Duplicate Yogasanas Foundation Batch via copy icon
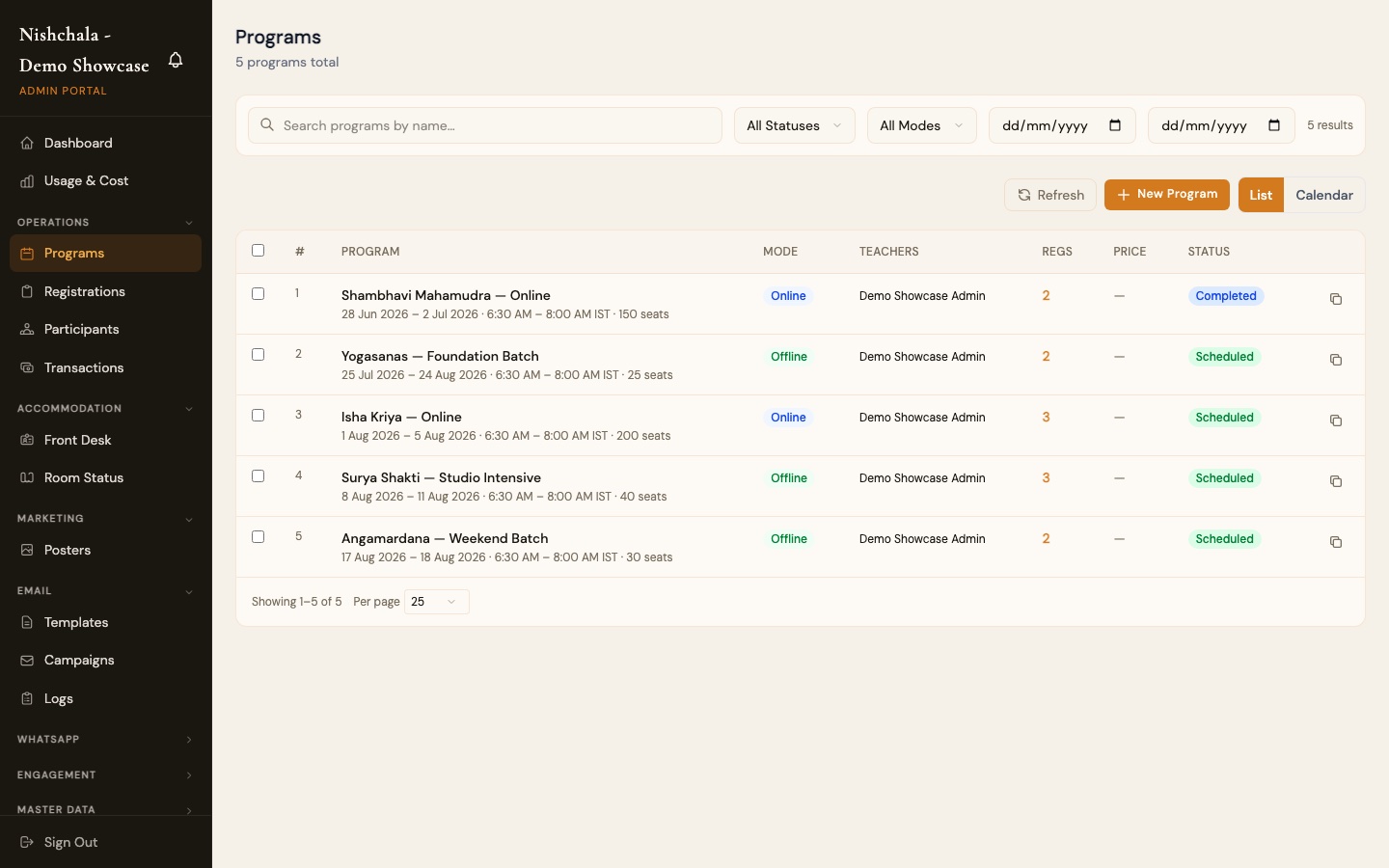The height and width of the screenshot is (868, 1389). coord(1336,360)
